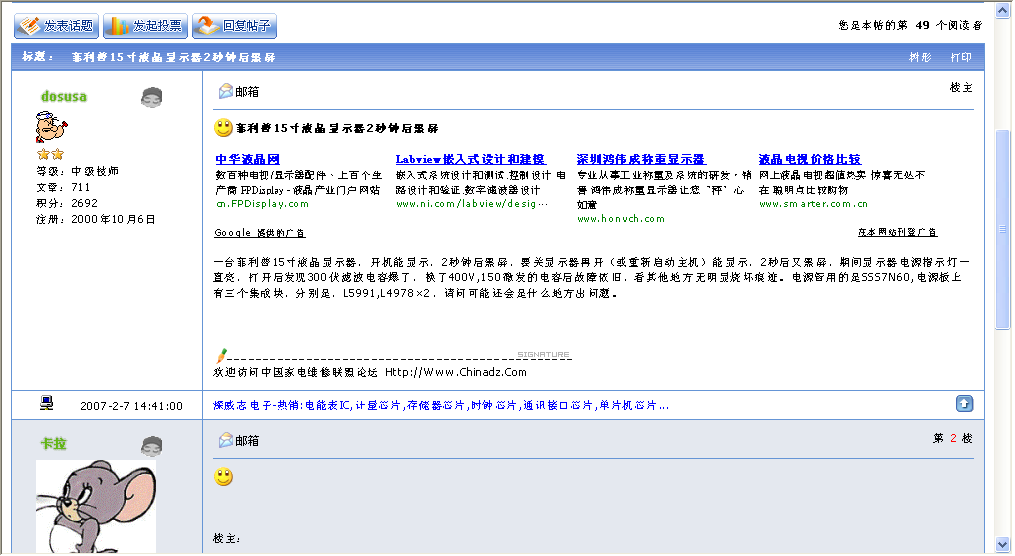Open 深威志电子 chip hot-sale text ad

(440, 406)
